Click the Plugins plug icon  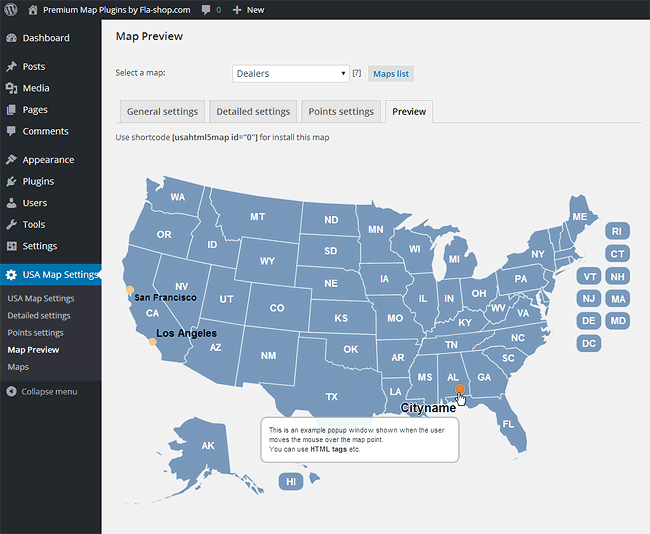[x=12, y=181]
